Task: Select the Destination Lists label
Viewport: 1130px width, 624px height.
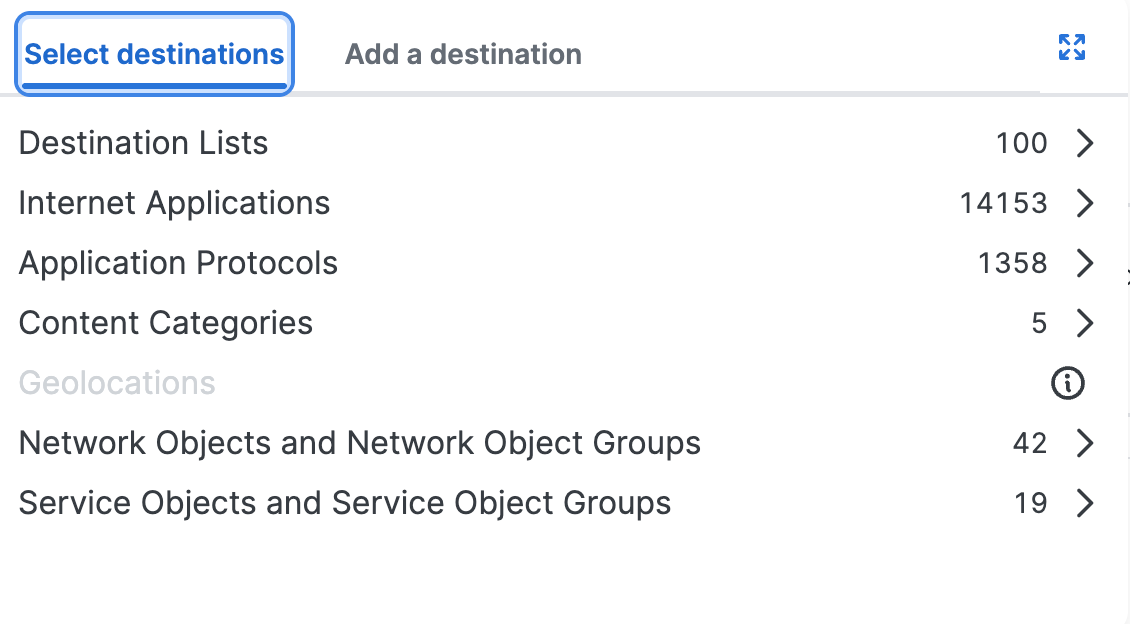Action: click(x=143, y=143)
